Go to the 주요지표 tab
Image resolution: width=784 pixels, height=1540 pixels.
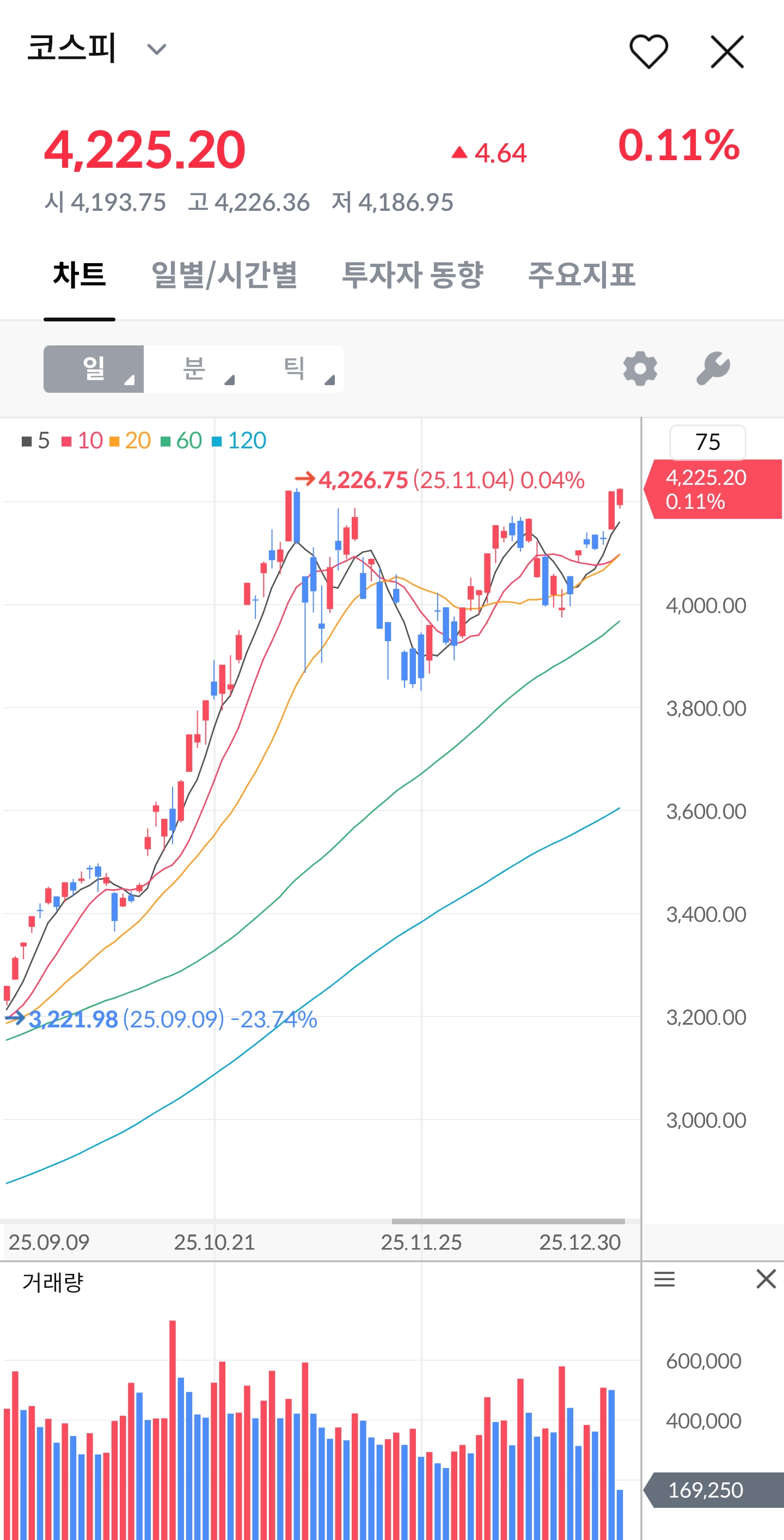[x=581, y=276]
